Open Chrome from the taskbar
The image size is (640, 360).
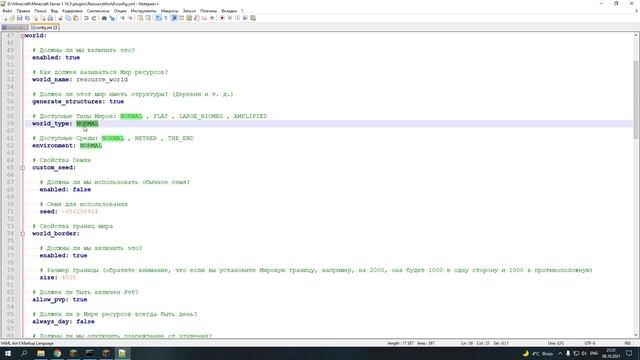pyautogui.click(x=57, y=353)
